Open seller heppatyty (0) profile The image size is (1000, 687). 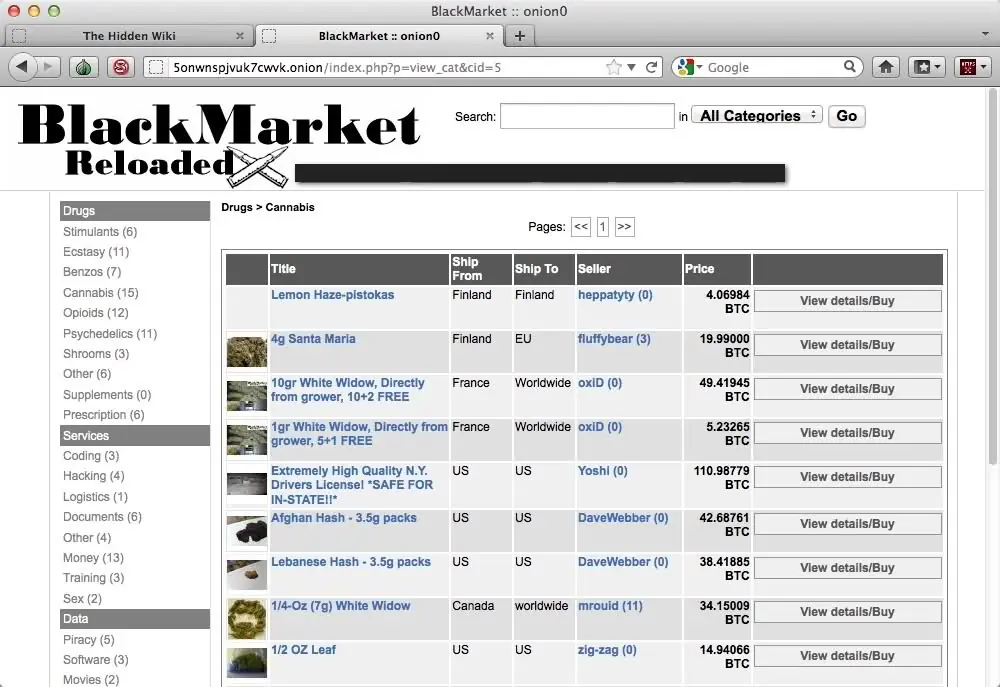tap(615, 295)
